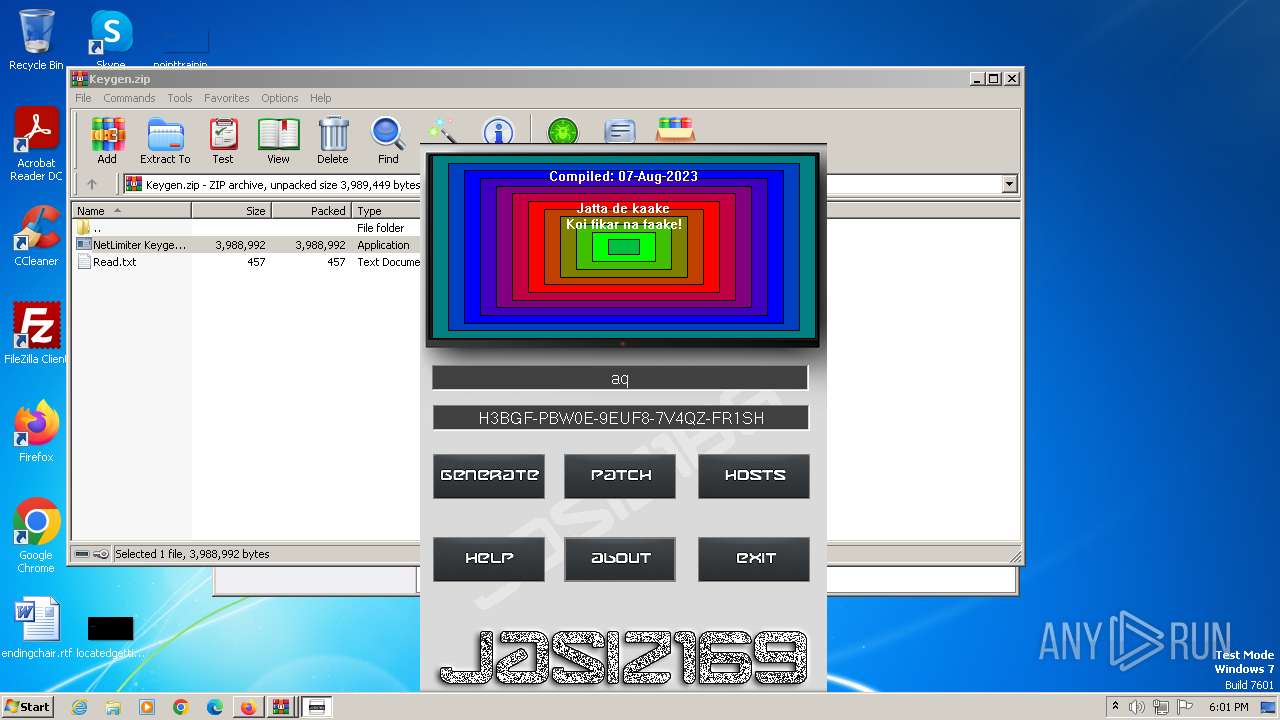Image resolution: width=1280 pixels, height=720 pixels.
Task: Click the Patch button in keygen
Action: 620,475
